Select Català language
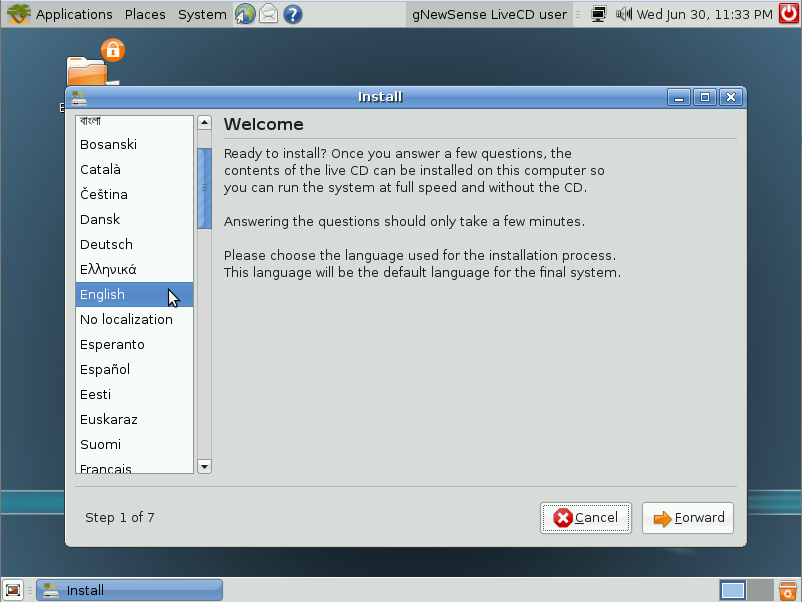This screenshot has width=802, height=602. 135,169
